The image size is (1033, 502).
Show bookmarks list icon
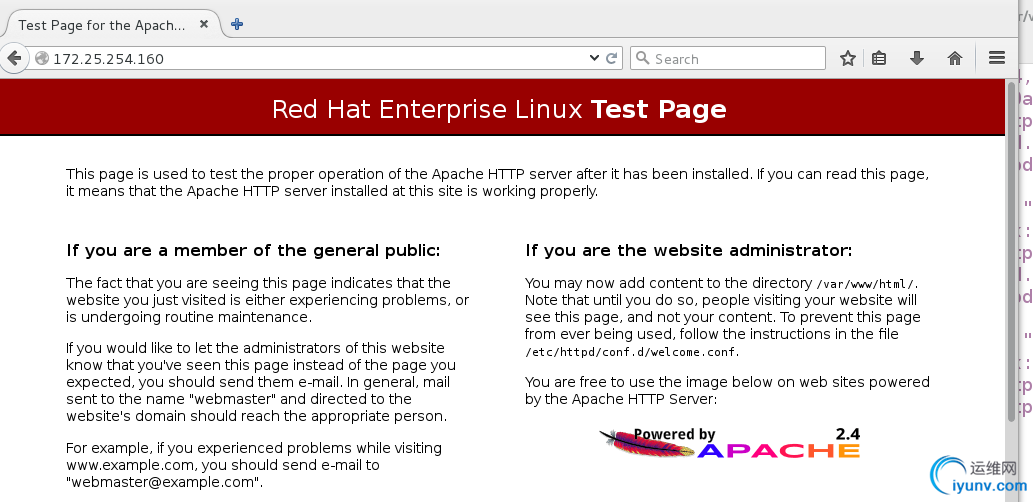[879, 58]
